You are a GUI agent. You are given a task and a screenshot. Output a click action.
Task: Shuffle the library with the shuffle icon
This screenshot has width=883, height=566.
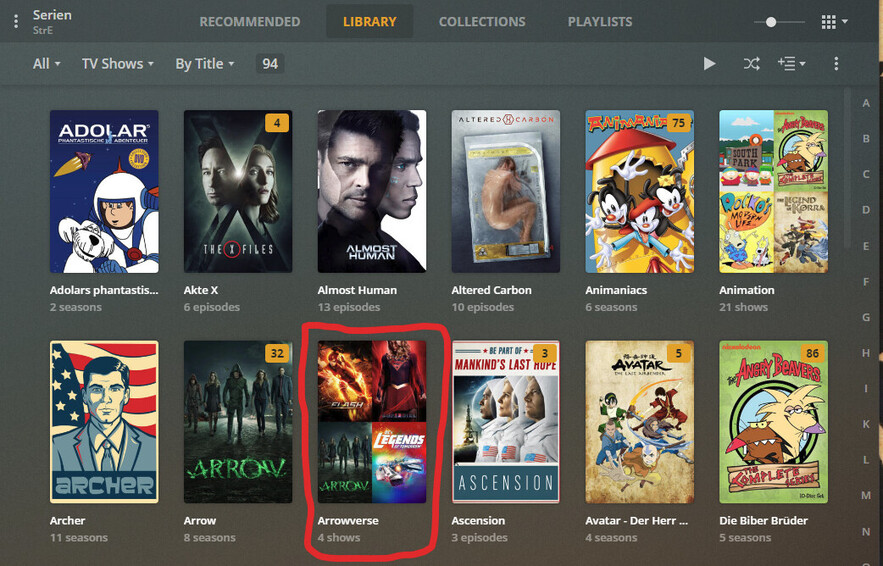coord(751,64)
